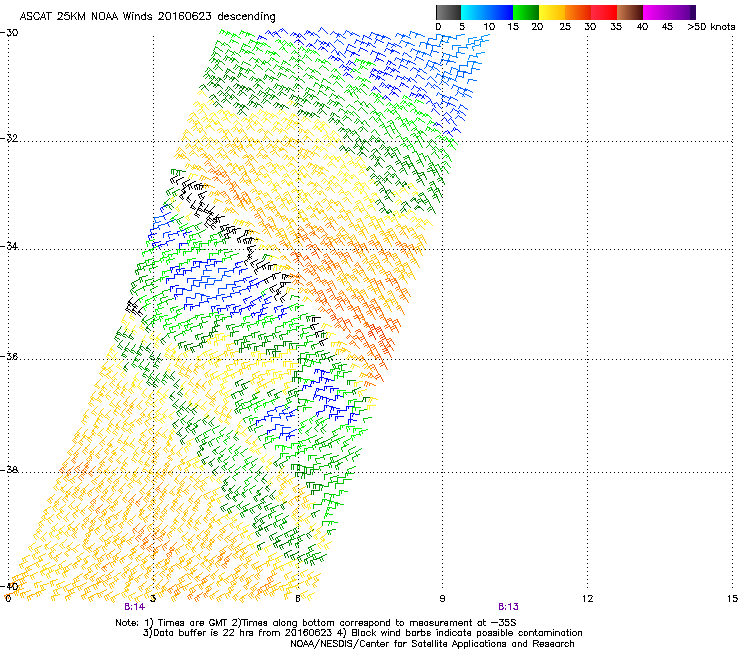740x650 pixels.
Task: Click the purple 'B:14' time label
Action: click(x=135, y=607)
